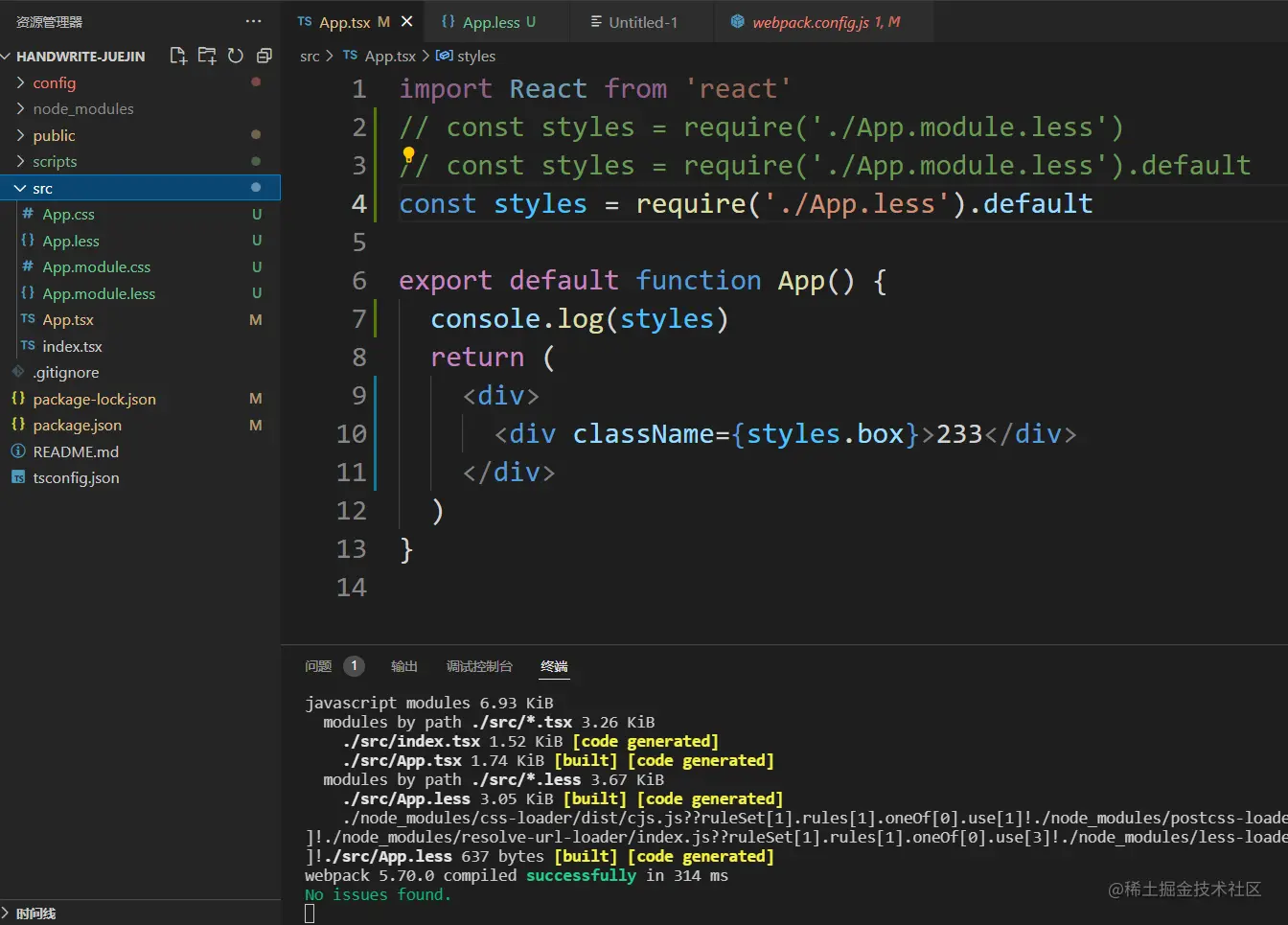The image size is (1288, 925).
Task: Expand the config folder
Action: pos(54,82)
